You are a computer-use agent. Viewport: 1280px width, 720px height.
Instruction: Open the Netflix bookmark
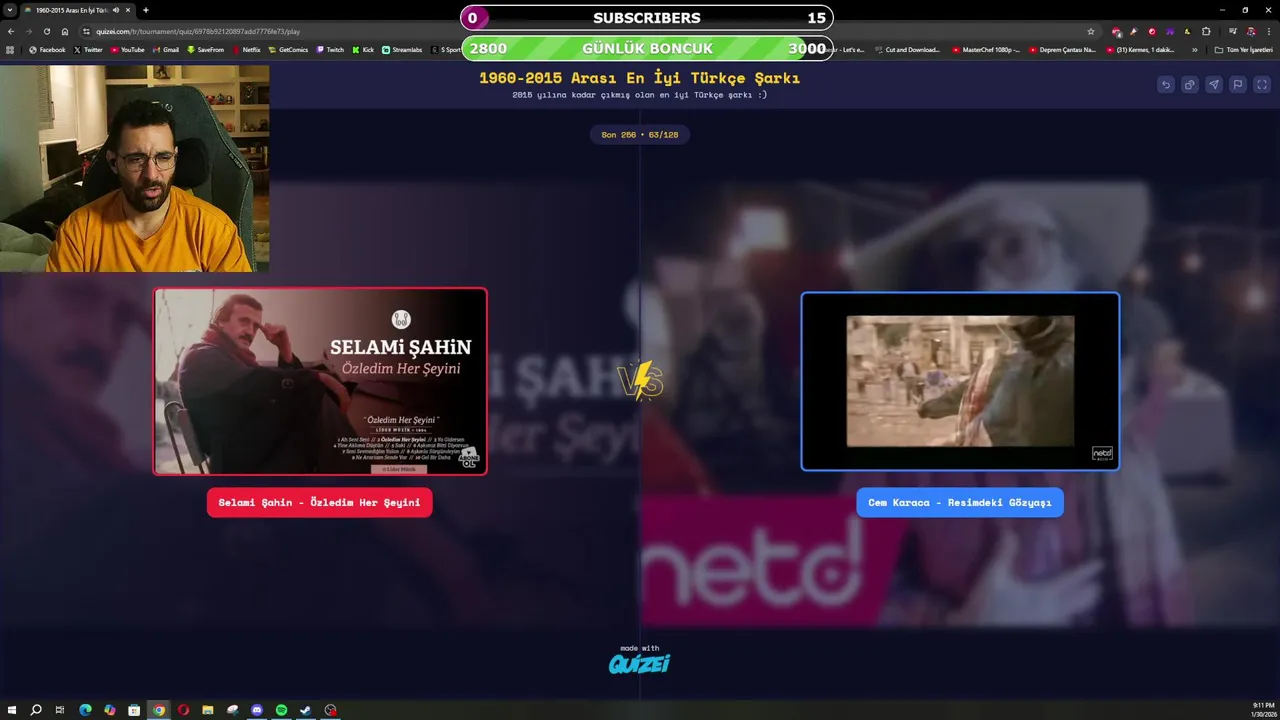click(247, 49)
